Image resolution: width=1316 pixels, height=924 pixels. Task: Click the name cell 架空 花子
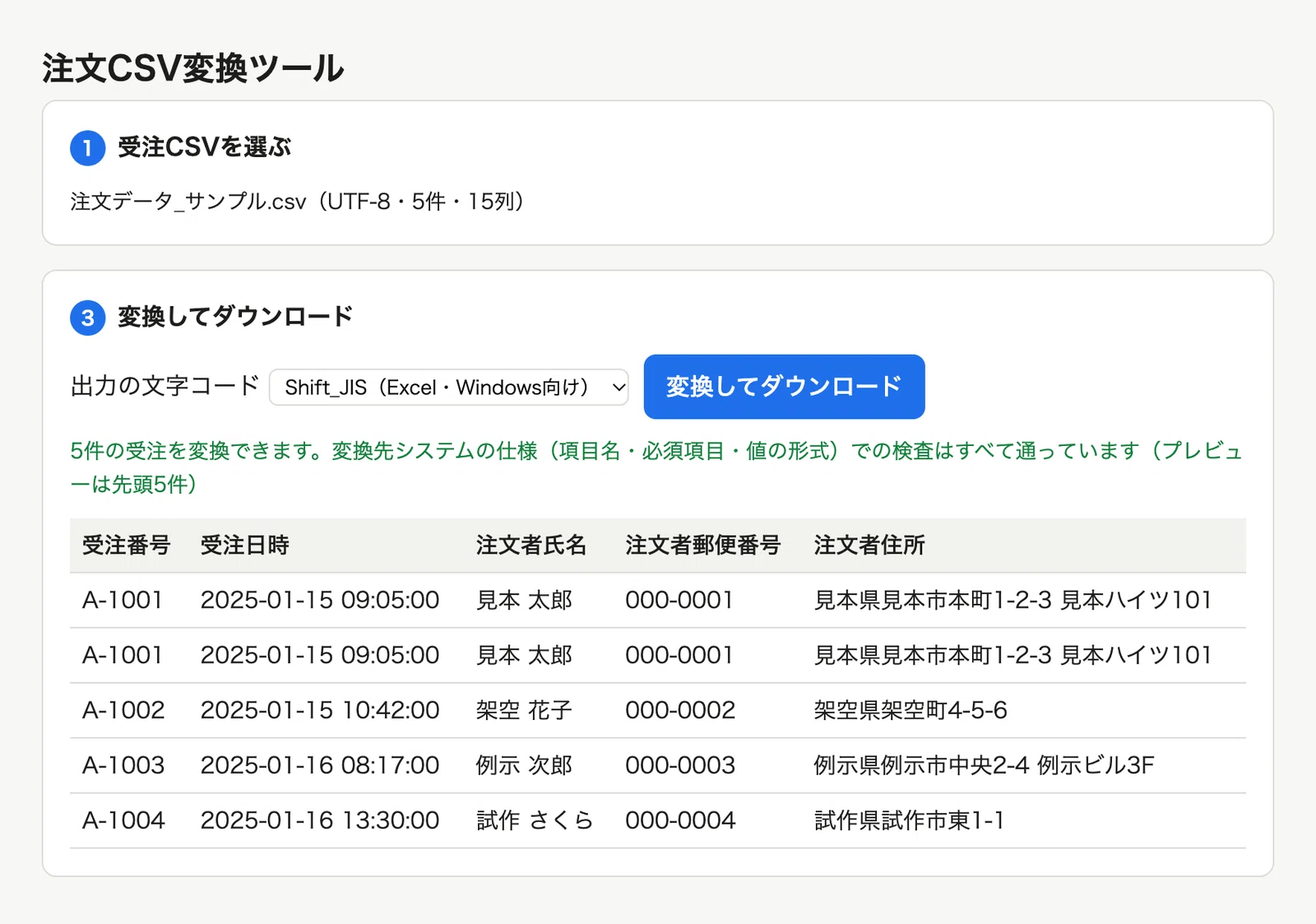click(524, 710)
